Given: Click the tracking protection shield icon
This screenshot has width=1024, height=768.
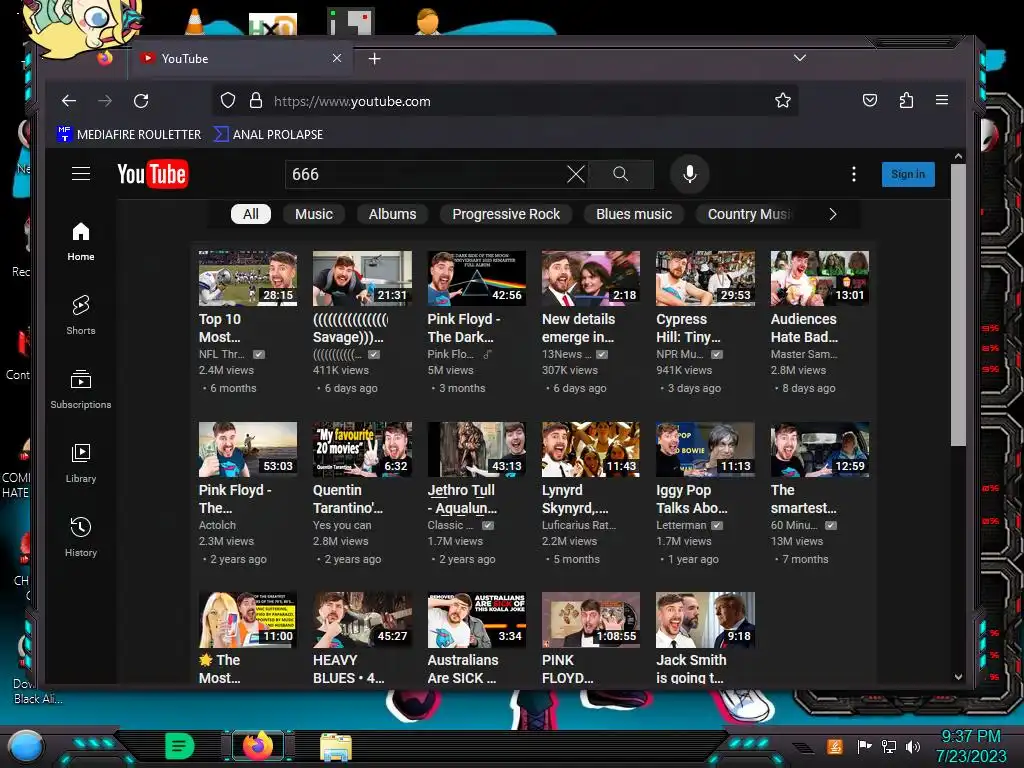Looking at the screenshot, I should pos(227,101).
